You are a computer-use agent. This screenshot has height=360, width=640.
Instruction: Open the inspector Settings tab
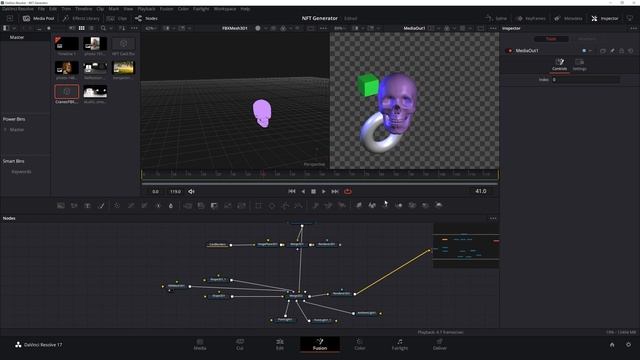tap(580, 64)
